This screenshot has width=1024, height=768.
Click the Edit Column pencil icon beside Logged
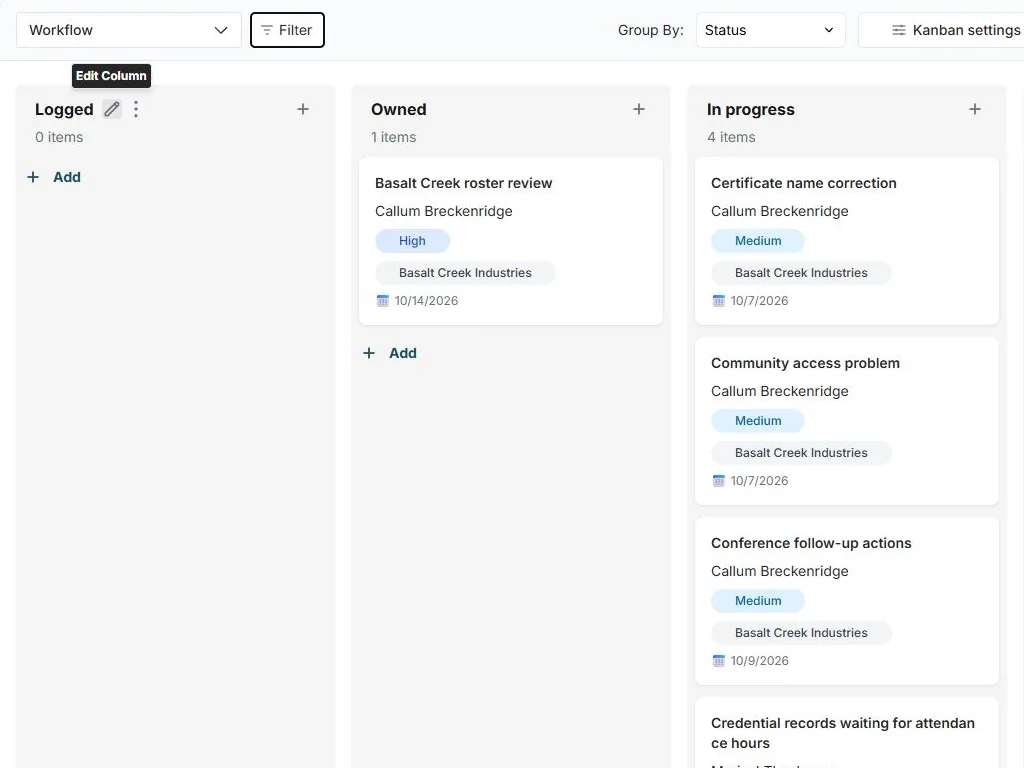pyautogui.click(x=112, y=109)
